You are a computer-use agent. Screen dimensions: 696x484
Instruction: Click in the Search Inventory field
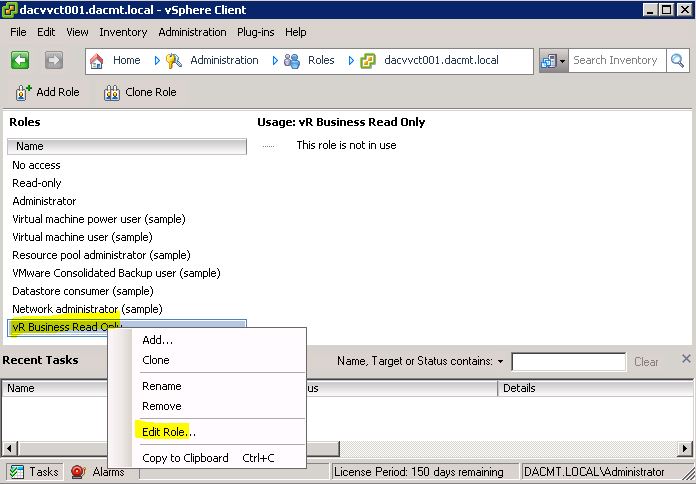(617, 60)
